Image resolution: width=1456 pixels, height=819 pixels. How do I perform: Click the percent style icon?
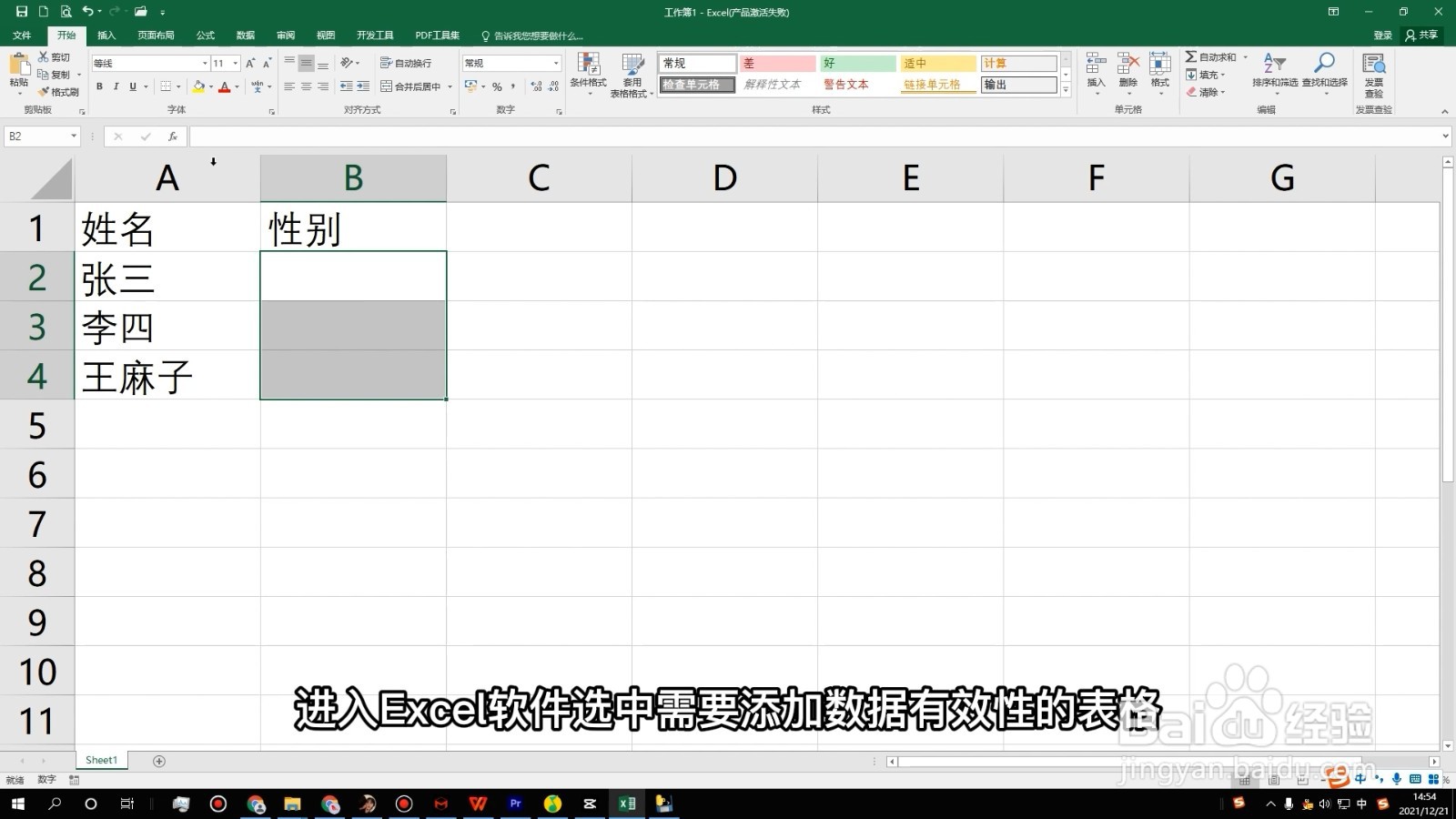(497, 86)
